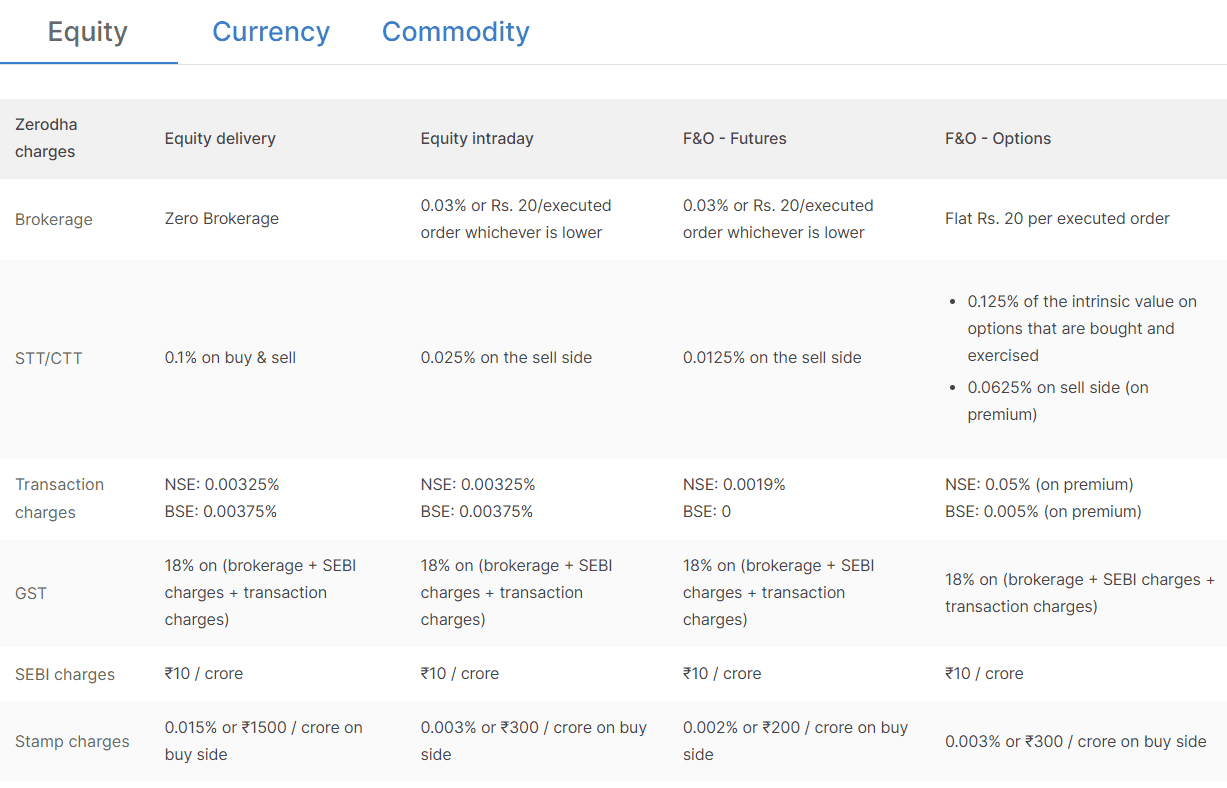Click '₹10 / crore' under F&O - Options
The width and height of the screenshot is (1227, 788).
pyautogui.click(x=984, y=673)
